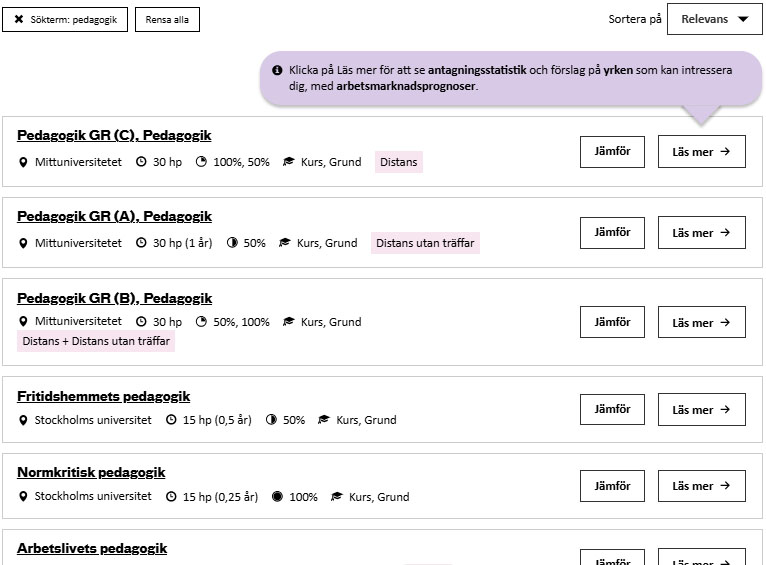Screen dimensions: 766x565
Task: Click full-circle pace icon in Normkritisk pedagogik row
Action: pos(277,496)
